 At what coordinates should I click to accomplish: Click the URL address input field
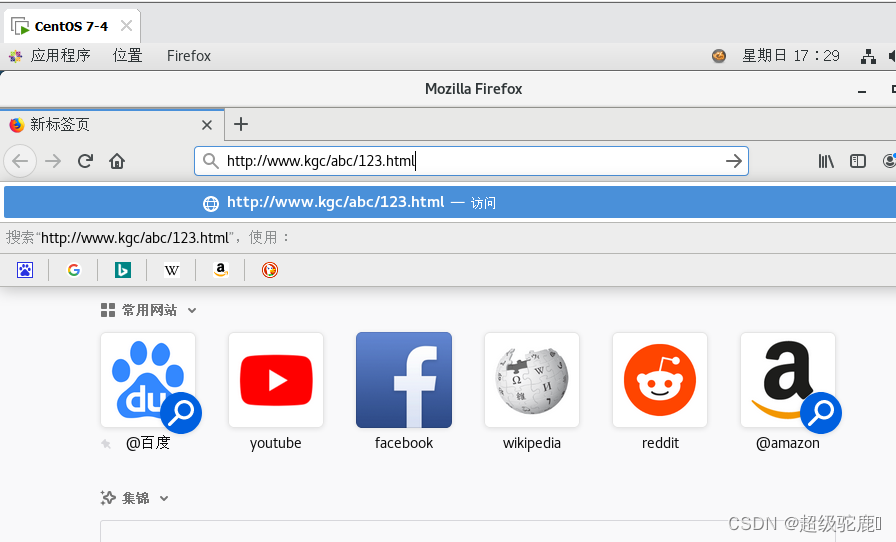pyautogui.click(x=471, y=161)
